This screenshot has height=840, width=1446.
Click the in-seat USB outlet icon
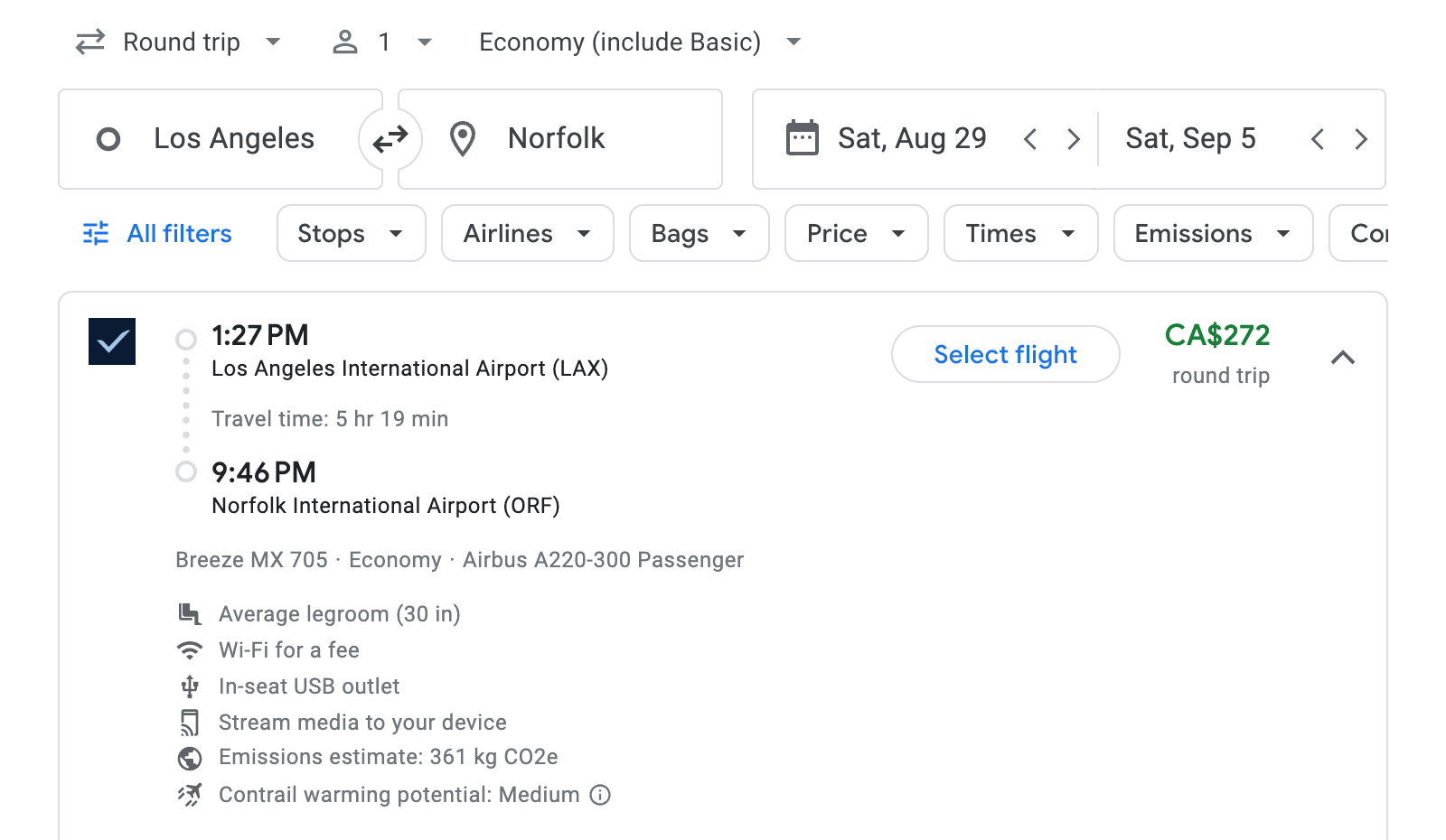[190, 686]
